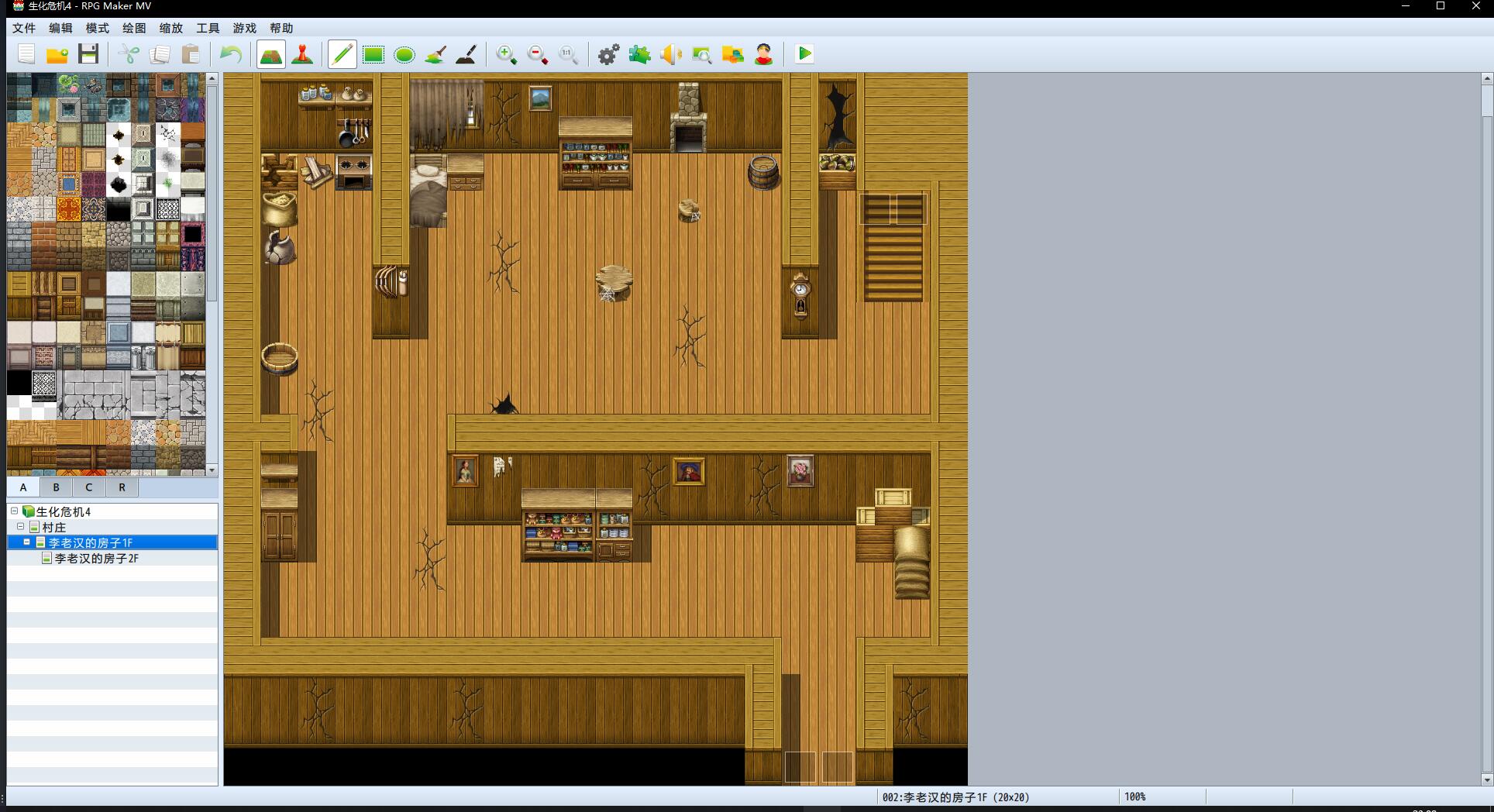Select the Shadow Pen tool
The image size is (1494, 812).
[x=466, y=54]
